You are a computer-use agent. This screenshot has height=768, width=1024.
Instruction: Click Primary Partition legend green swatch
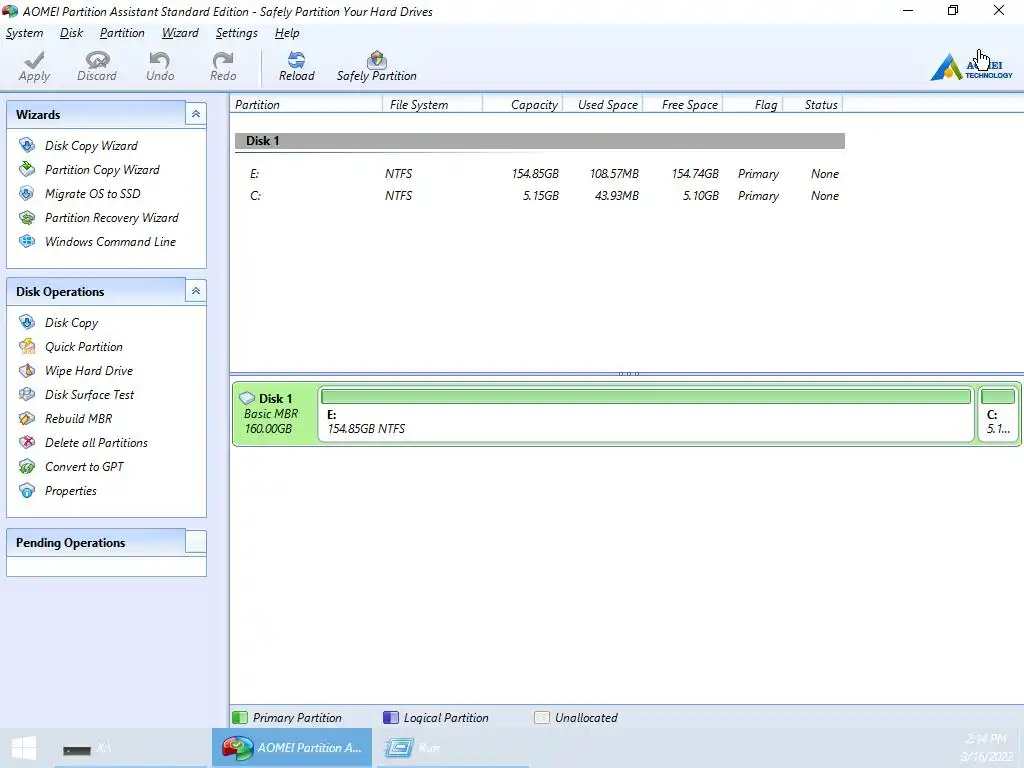click(x=240, y=717)
